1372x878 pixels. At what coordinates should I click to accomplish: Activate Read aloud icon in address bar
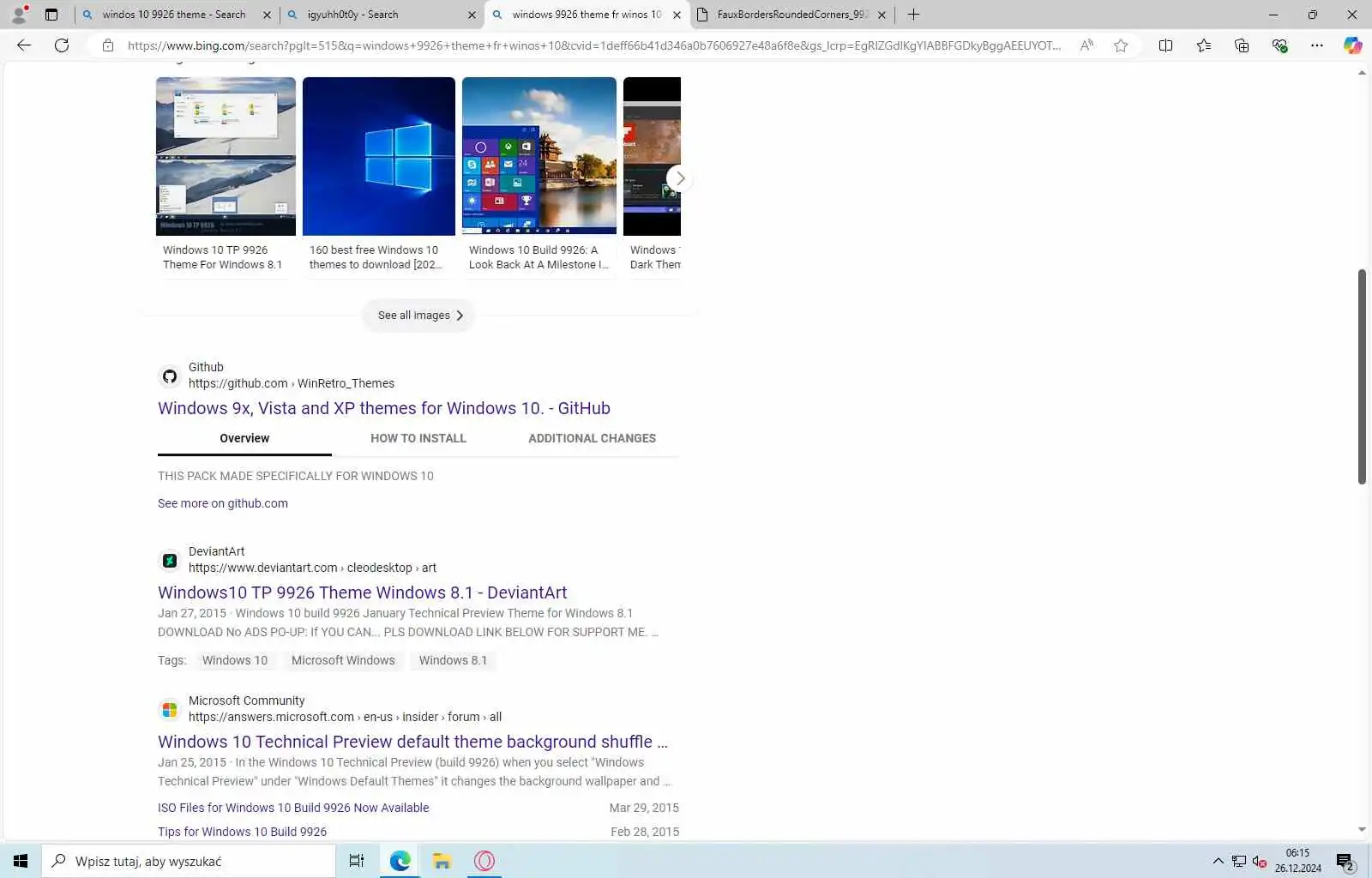click(1086, 45)
